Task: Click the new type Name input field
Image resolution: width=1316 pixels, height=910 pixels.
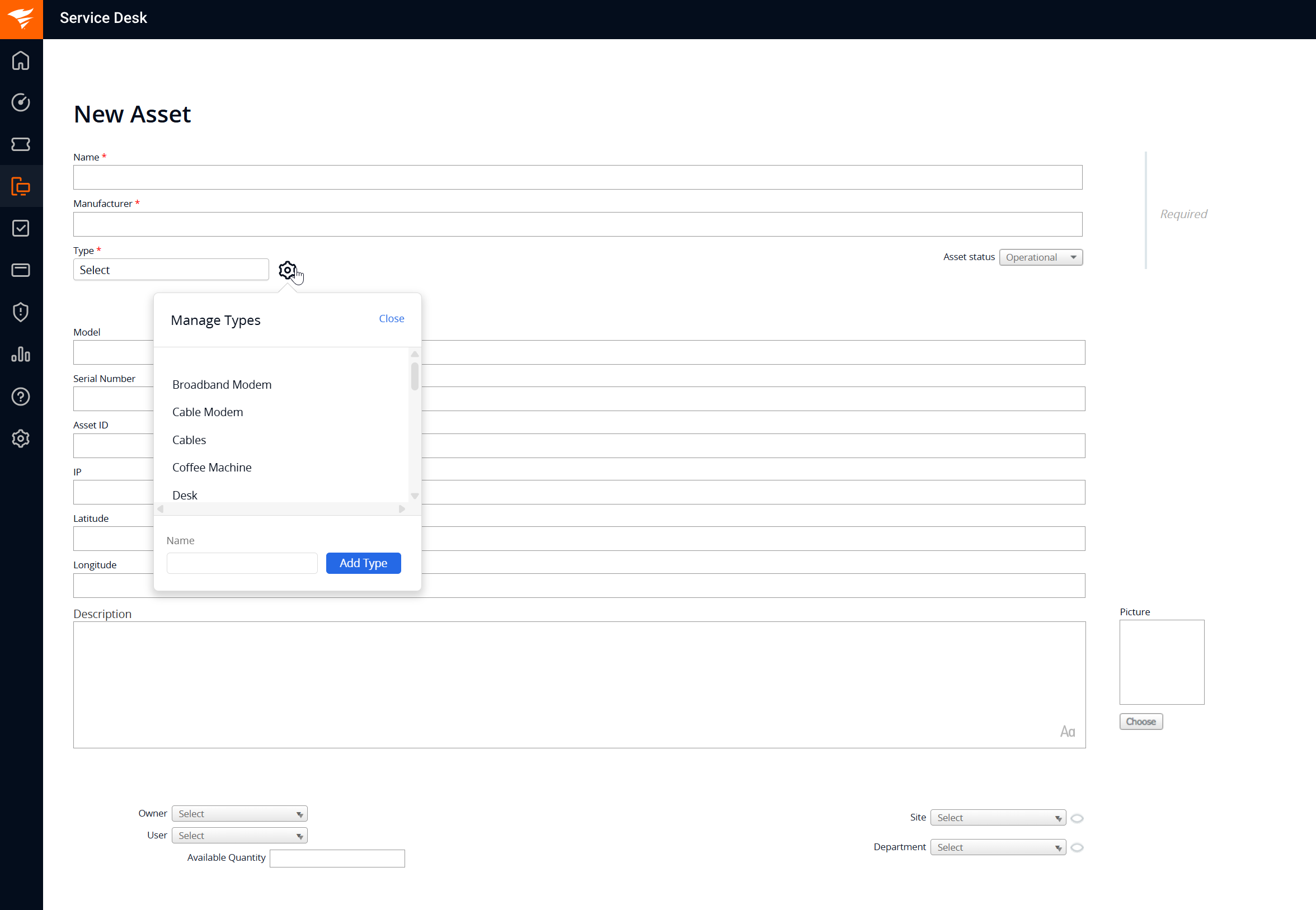Action: click(x=242, y=563)
